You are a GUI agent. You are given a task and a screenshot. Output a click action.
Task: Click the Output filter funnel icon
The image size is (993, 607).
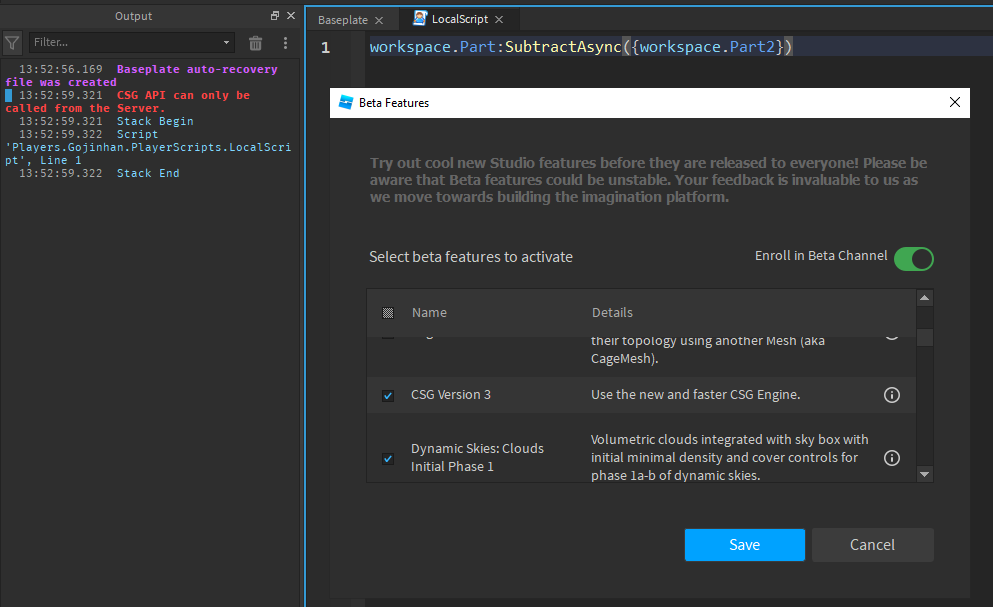12,43
